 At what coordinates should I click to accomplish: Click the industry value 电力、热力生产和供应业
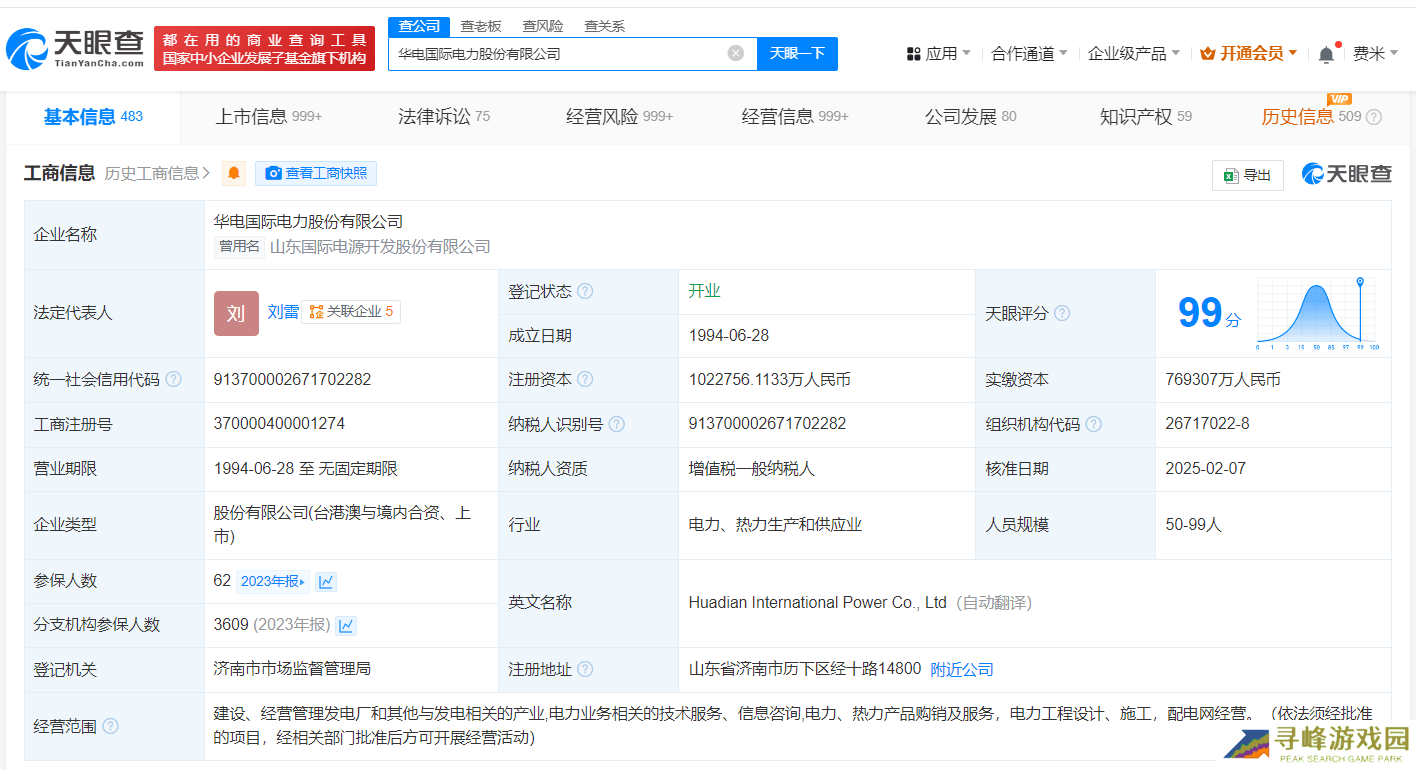(x=775, y=524)
